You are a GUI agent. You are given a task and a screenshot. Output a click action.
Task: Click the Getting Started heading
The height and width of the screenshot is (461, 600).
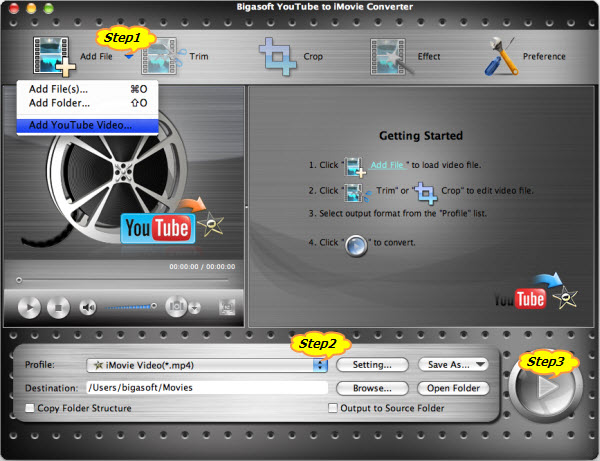click(421, 135)
